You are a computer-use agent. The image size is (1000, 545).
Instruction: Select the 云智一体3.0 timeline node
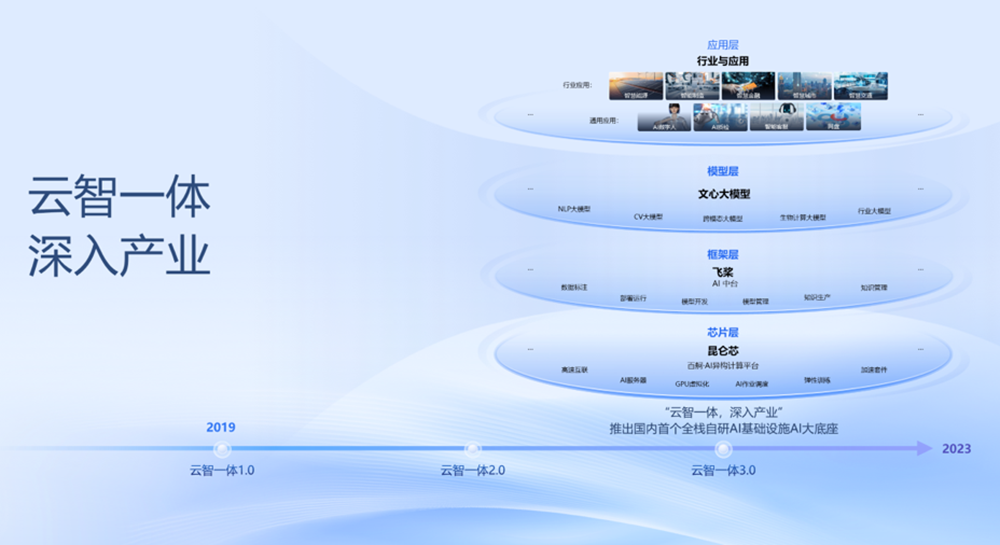click(723, 449)
